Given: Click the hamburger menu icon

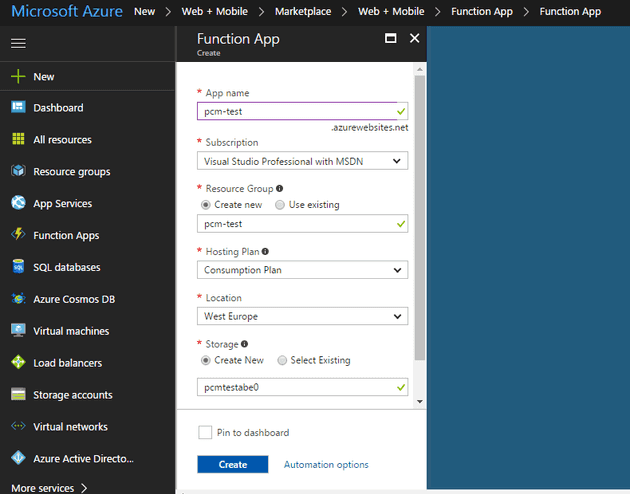Looking at the screenshot, I should point(18,43).
